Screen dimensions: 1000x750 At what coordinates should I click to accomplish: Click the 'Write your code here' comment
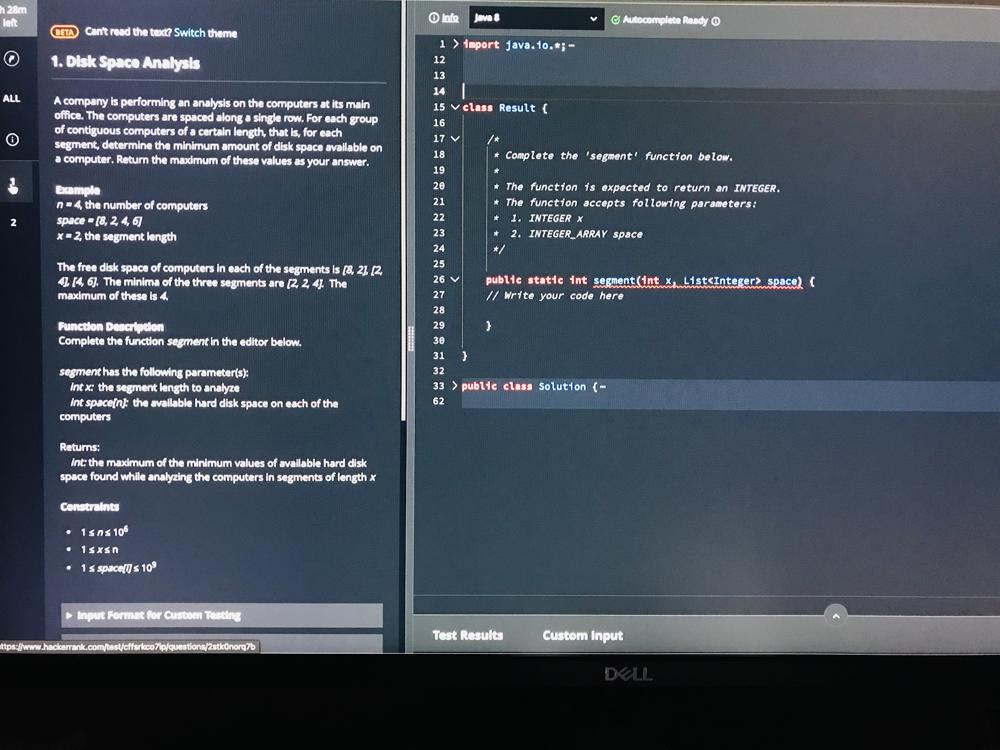pos(555,296)
